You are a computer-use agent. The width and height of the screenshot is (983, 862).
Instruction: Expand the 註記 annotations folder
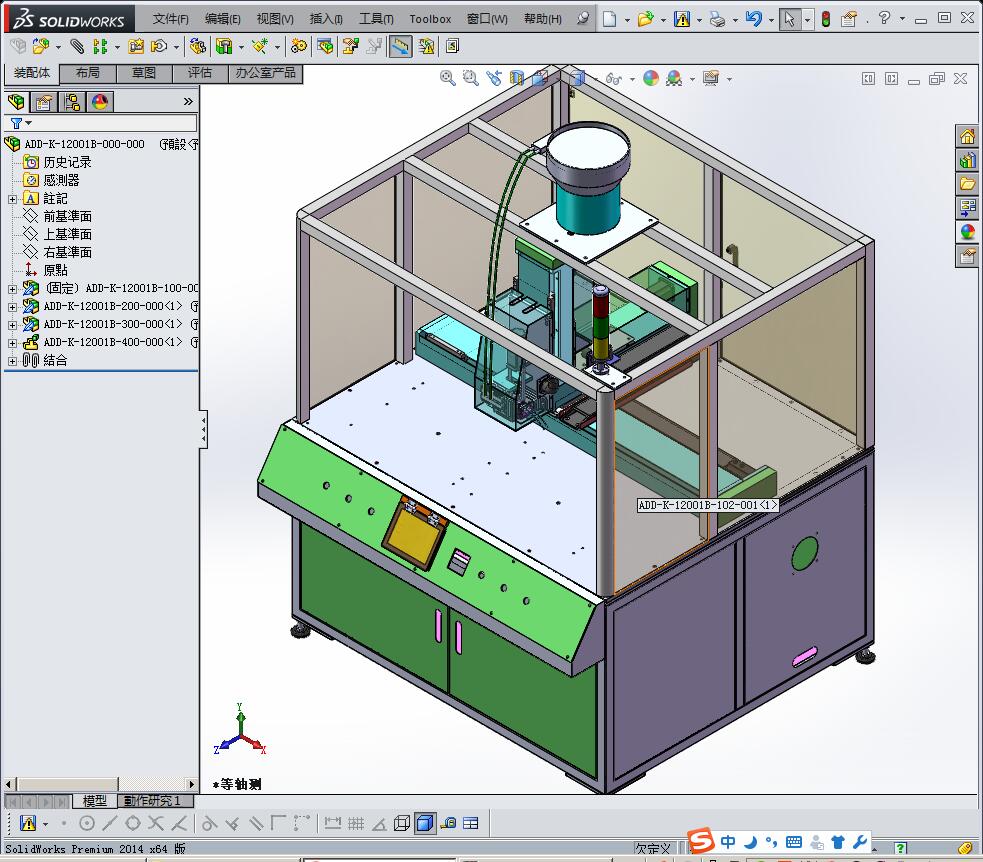[x=13, y=199]
